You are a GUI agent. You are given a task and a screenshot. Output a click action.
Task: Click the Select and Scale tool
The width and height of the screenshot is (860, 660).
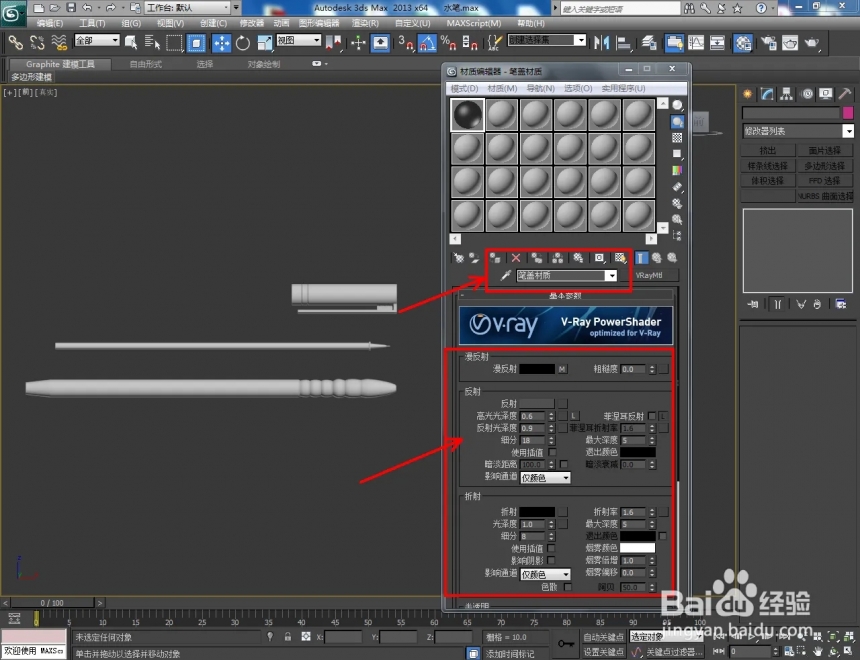coord(264,43)
